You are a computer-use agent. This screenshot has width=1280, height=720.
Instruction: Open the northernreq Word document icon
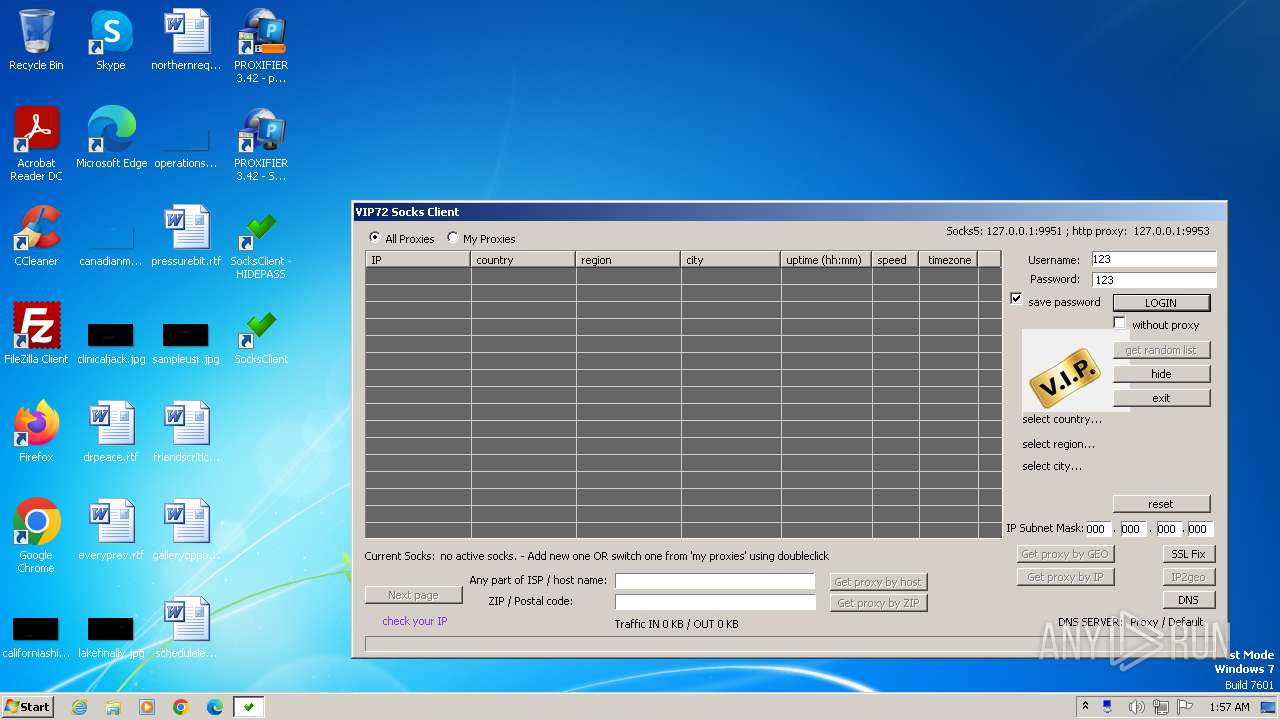click(186, 41)
